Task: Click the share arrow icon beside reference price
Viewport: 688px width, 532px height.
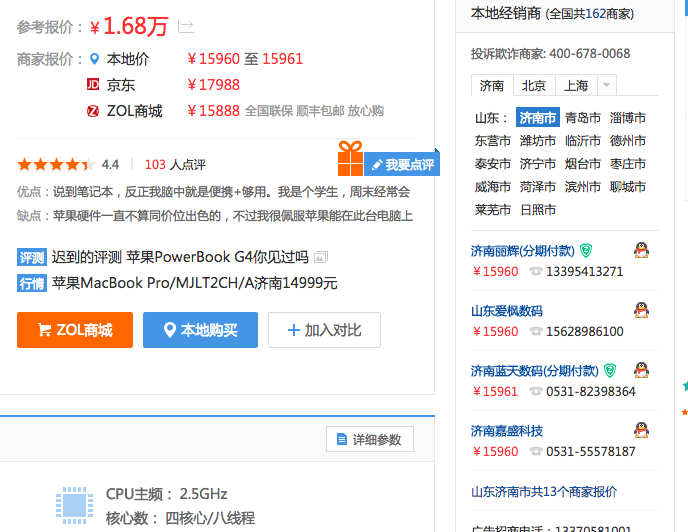Action: 186,26
